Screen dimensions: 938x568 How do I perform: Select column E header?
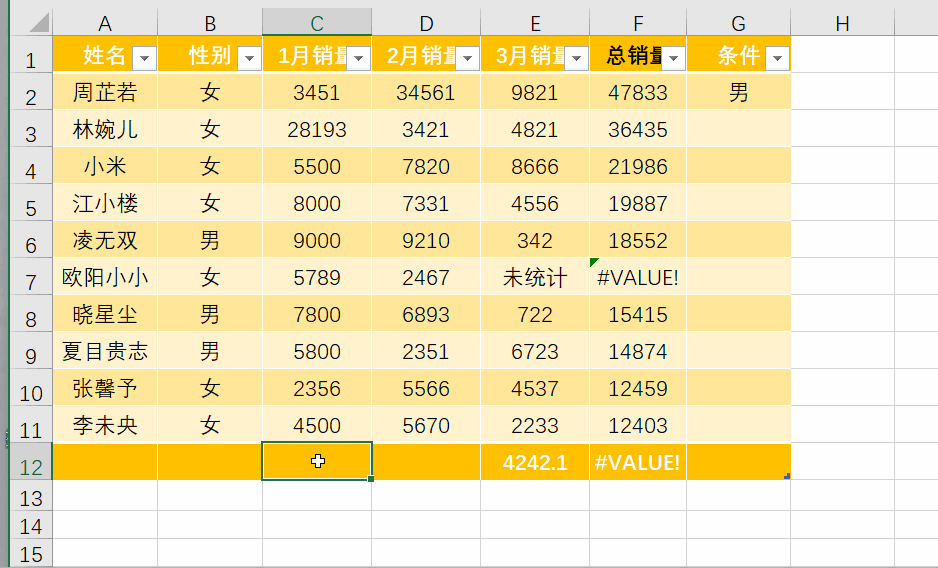(535, 23)
